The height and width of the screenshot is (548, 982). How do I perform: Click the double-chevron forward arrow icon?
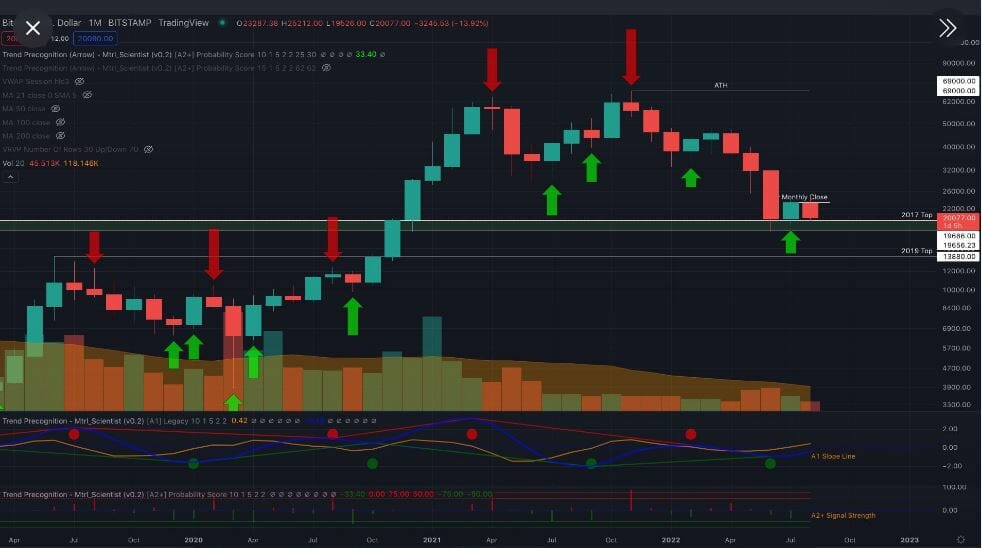[947, 29]
